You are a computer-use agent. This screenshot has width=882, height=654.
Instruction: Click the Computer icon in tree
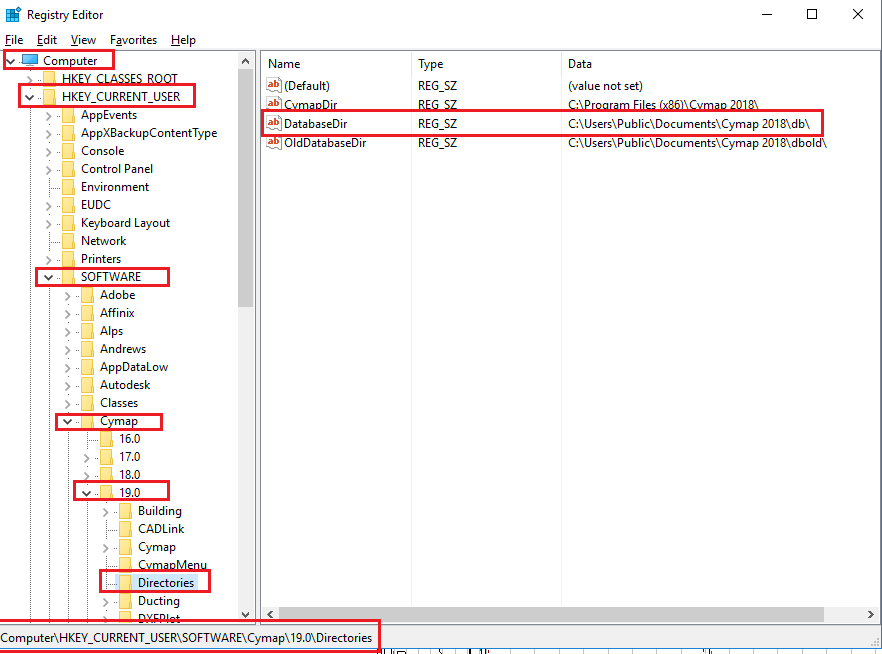[30, 60]
